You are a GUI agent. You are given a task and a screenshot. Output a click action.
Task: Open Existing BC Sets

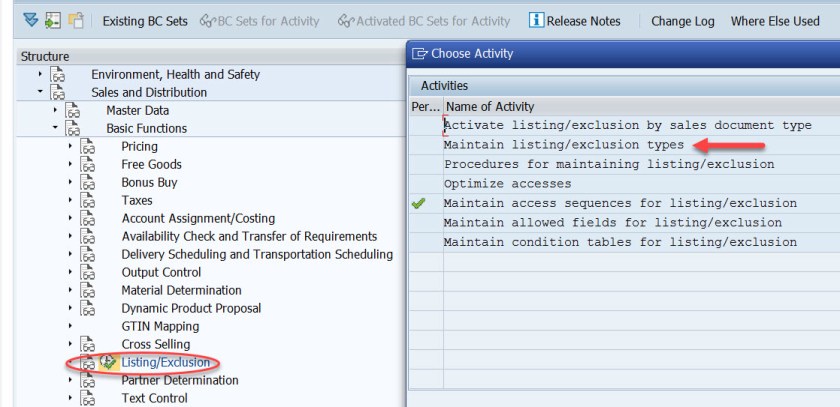(x=144, y=21)
